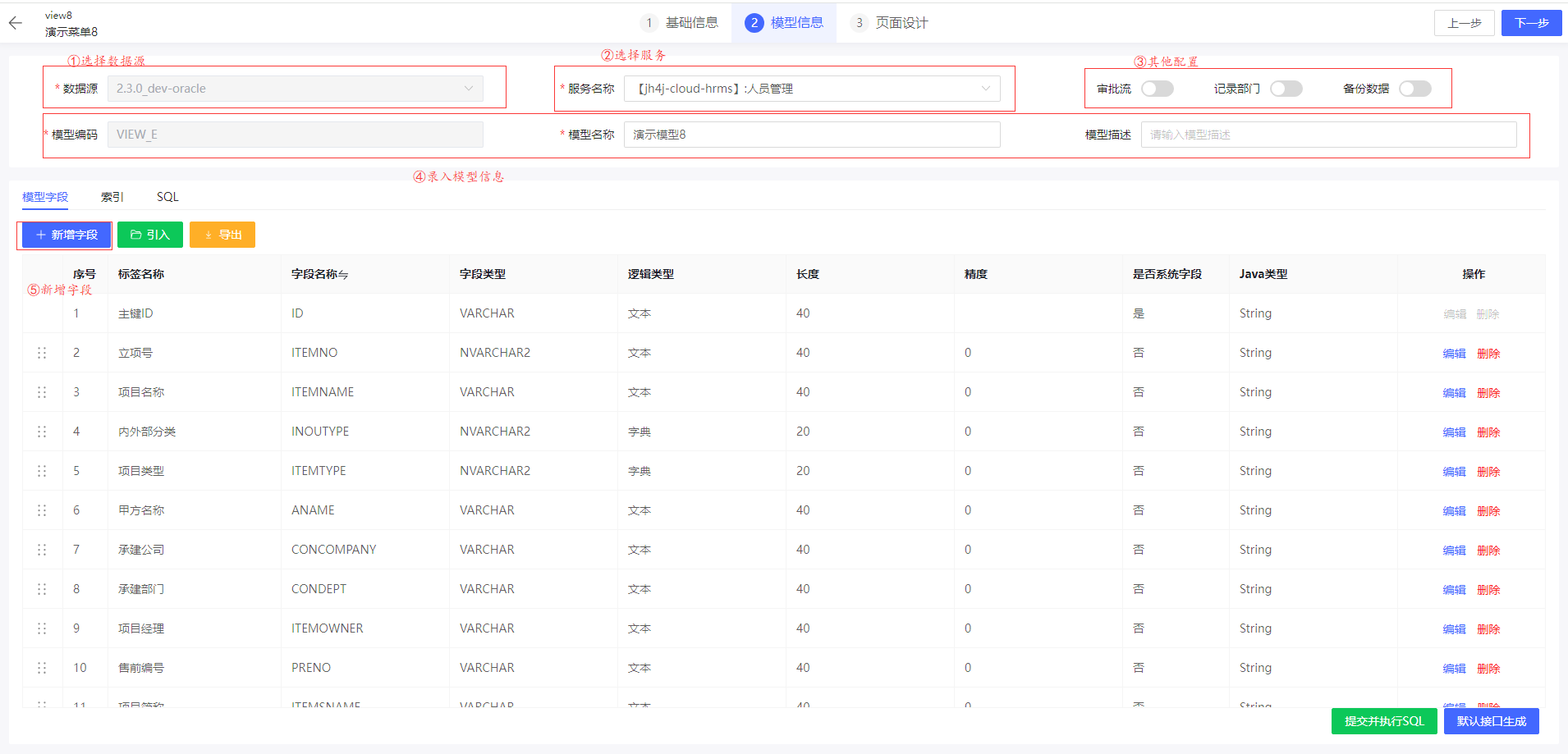Click drag handle for row 甲方名称
Viewport: 1568px width, 754px height.
coord(42,510)
